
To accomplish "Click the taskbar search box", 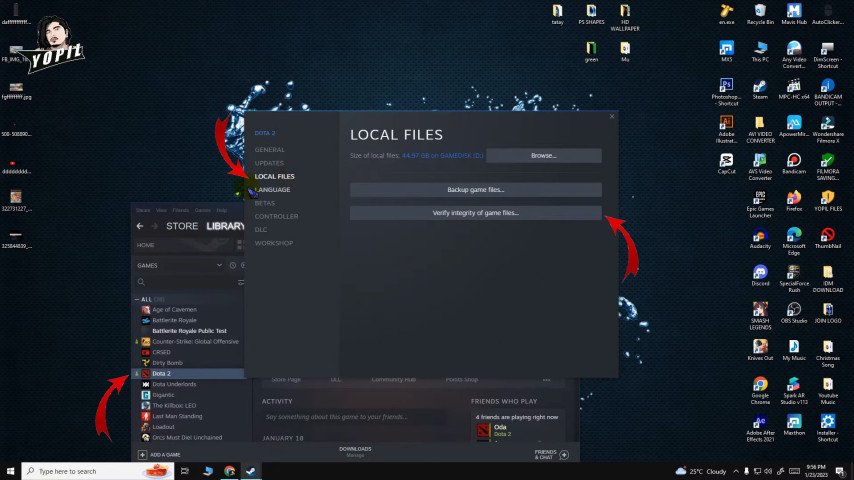I will pos(97,471).
